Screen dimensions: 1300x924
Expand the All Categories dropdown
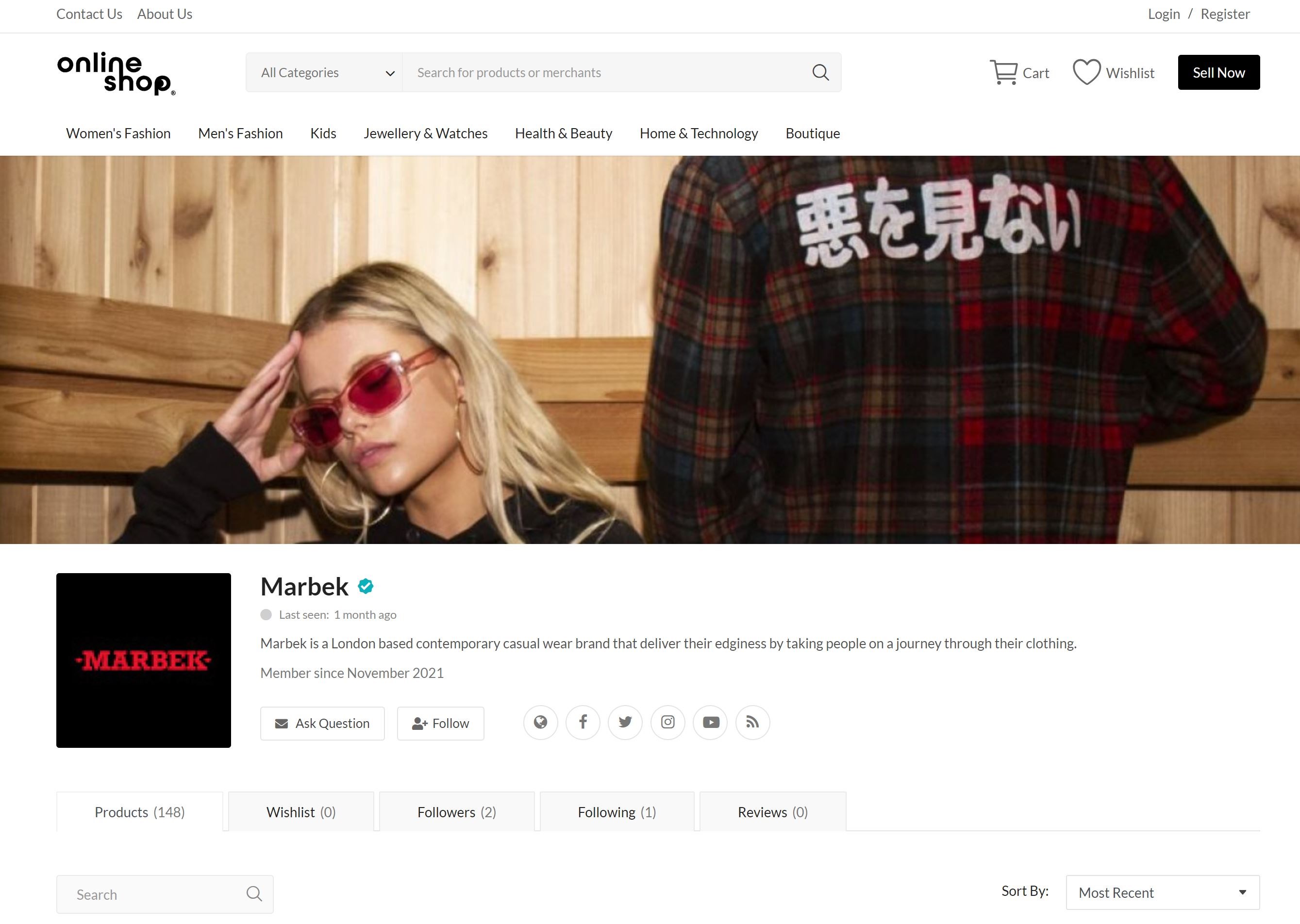324,72
